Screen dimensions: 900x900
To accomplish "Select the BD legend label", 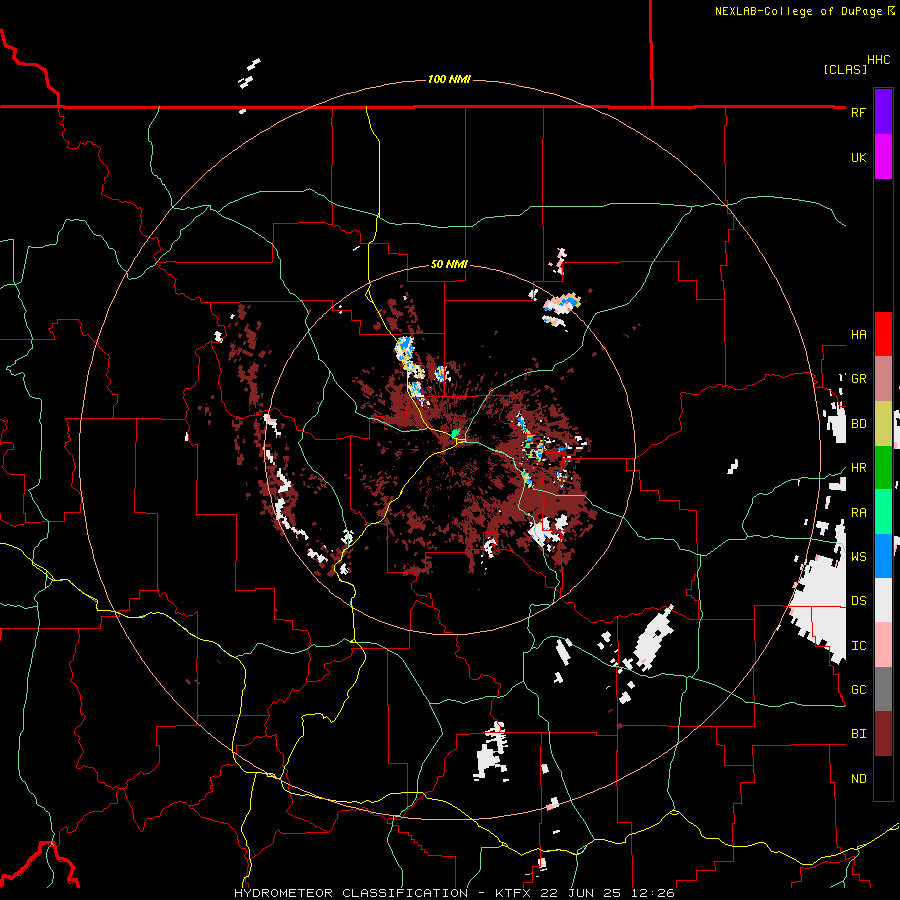I will click(x=858, y=424).
